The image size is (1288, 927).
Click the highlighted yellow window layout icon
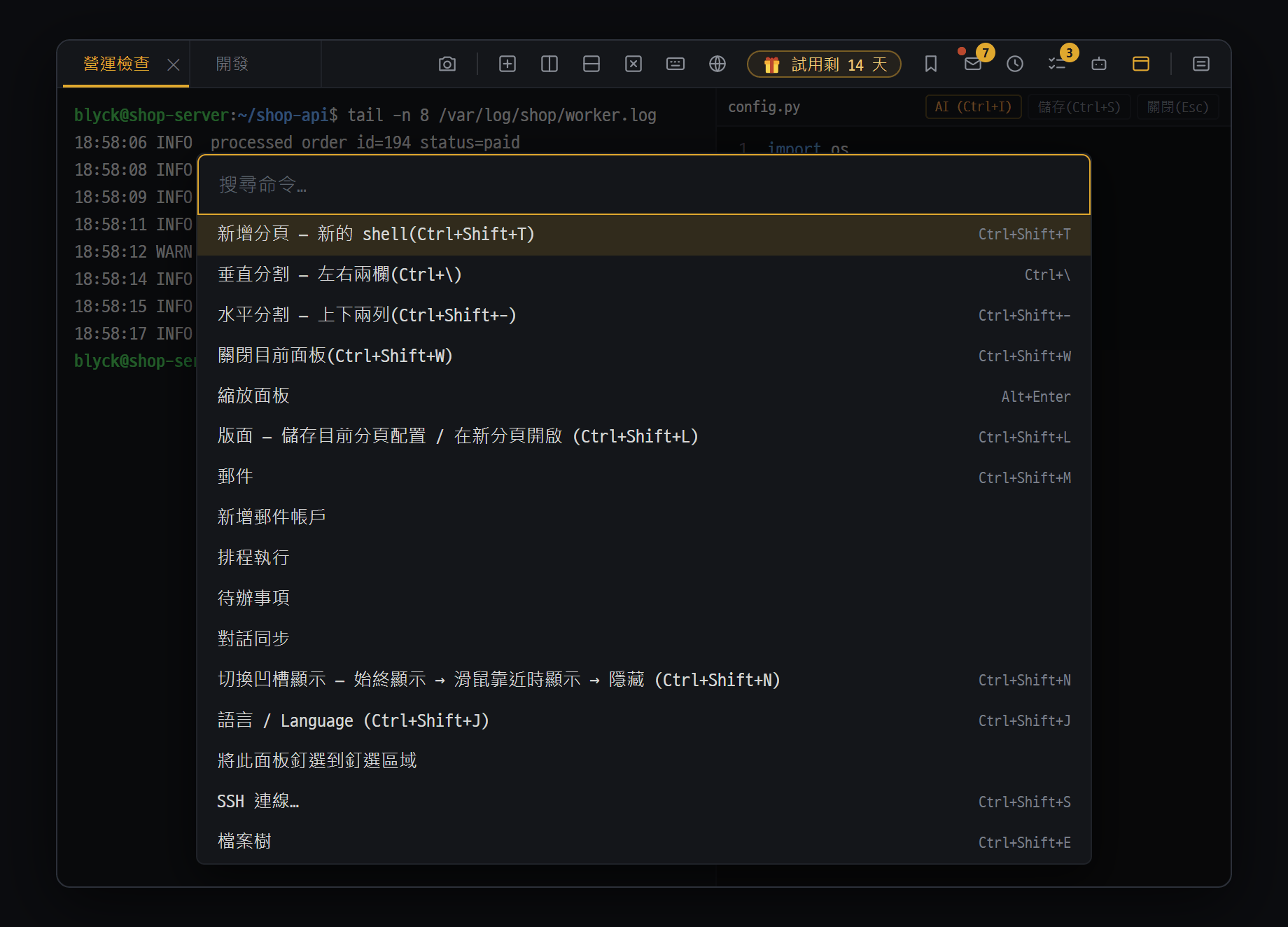click(1141, 64)
